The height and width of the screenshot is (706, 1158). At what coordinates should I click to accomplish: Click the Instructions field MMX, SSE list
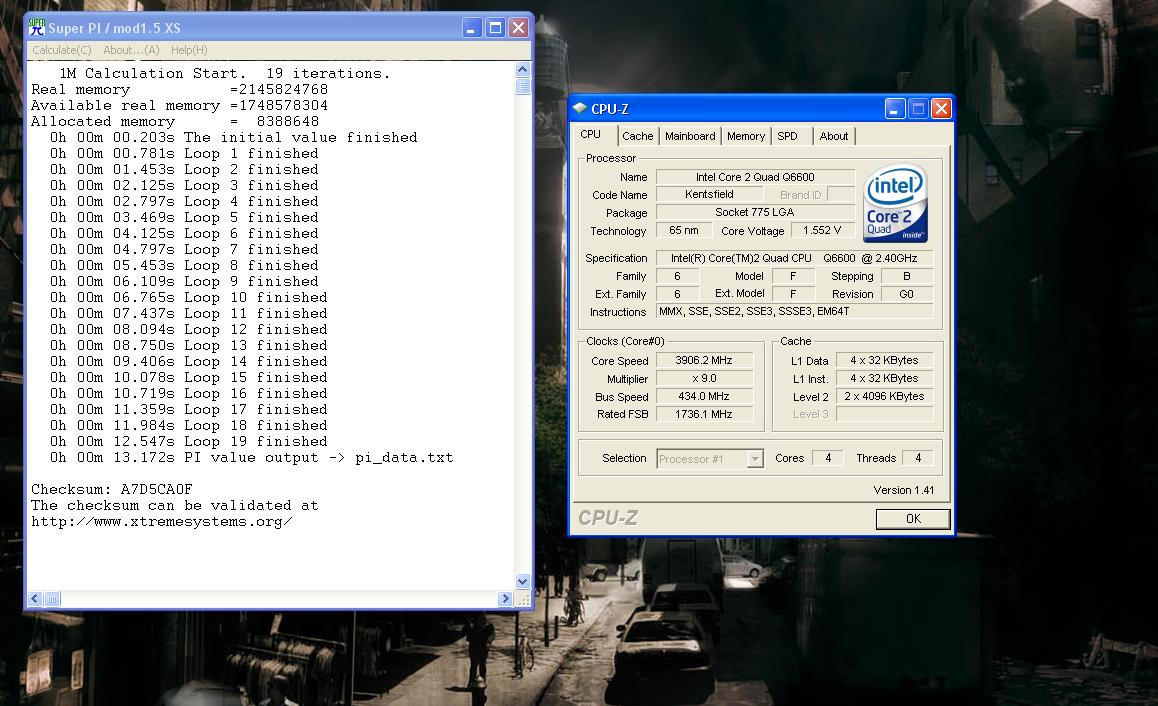coord(794,312)
